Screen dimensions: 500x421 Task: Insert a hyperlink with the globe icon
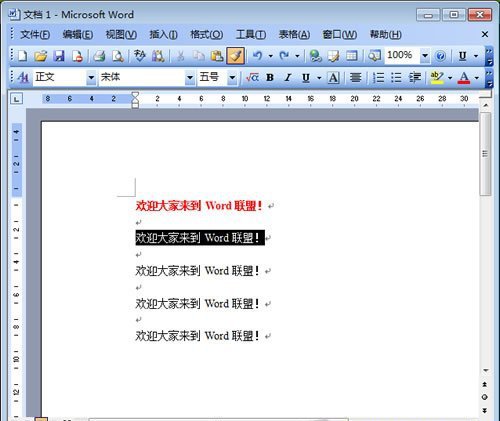coord(315,56)
